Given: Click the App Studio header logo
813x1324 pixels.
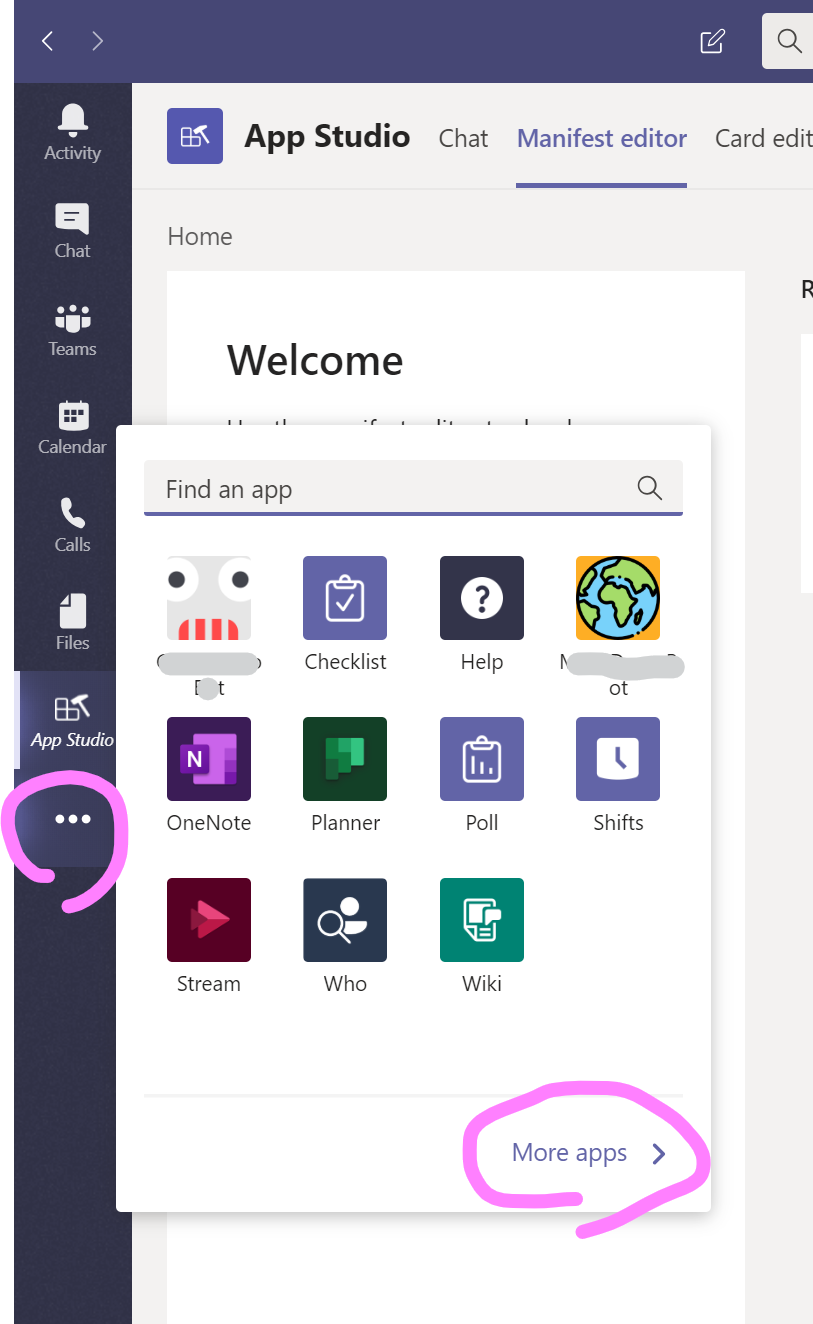Looking at the screenshot, I should (195, 136).
